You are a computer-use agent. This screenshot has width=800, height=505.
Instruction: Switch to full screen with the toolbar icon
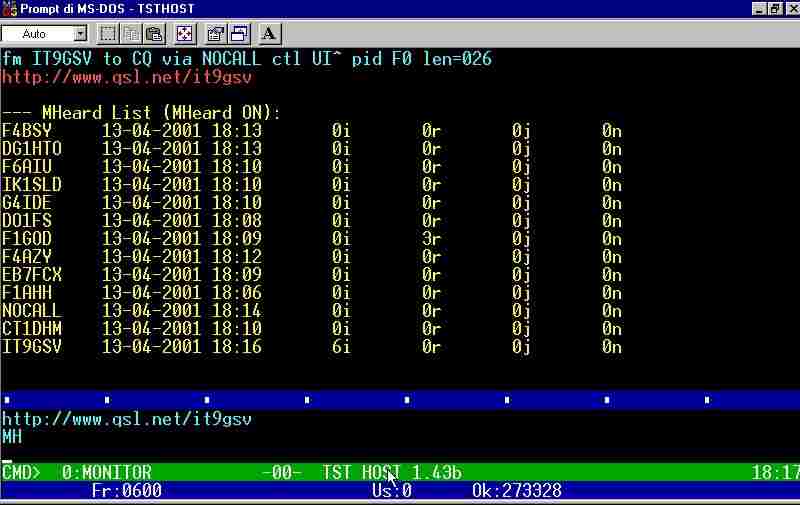(185, 34)
